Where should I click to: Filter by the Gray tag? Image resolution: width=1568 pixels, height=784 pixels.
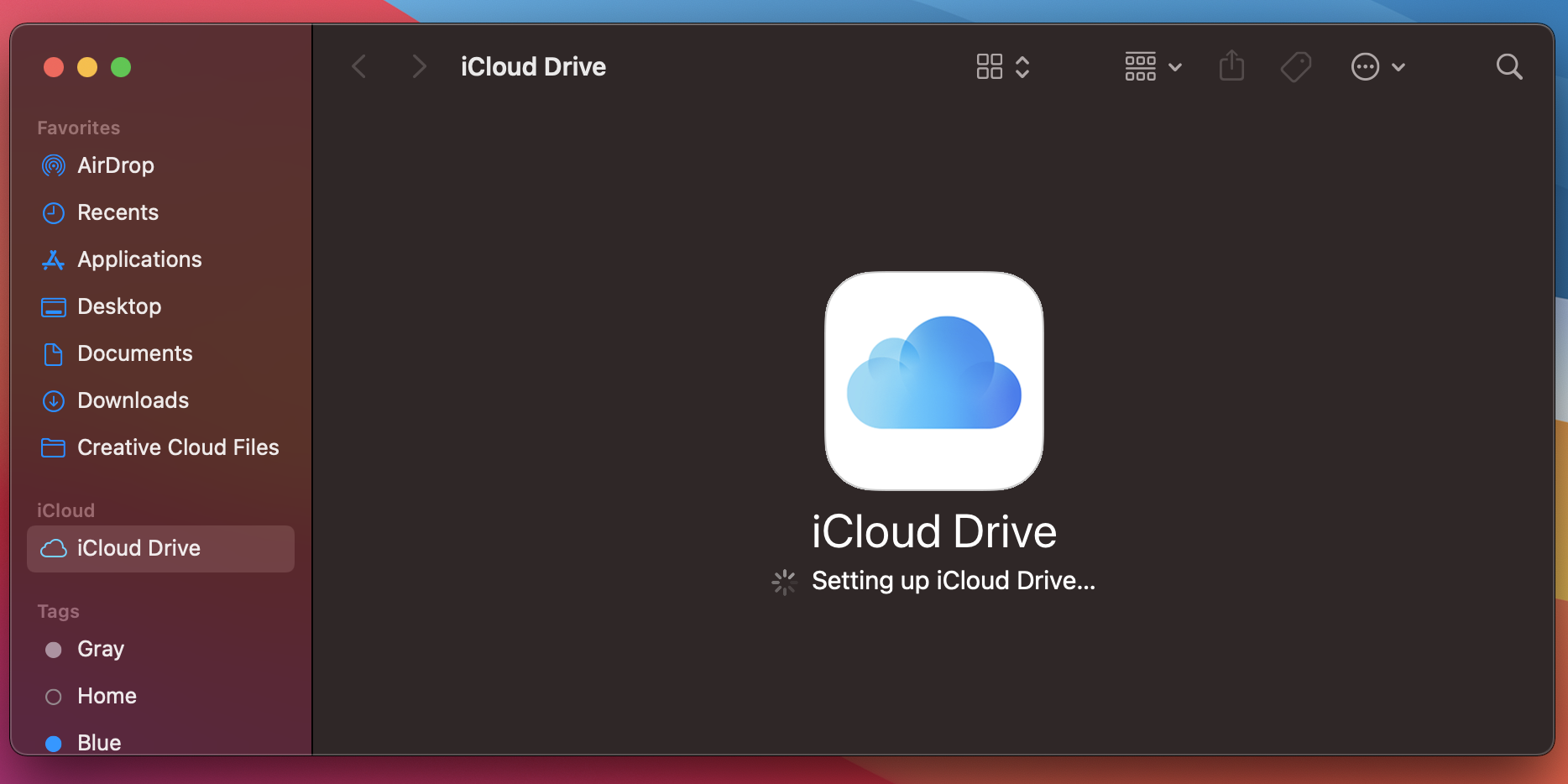coord(160,649)
